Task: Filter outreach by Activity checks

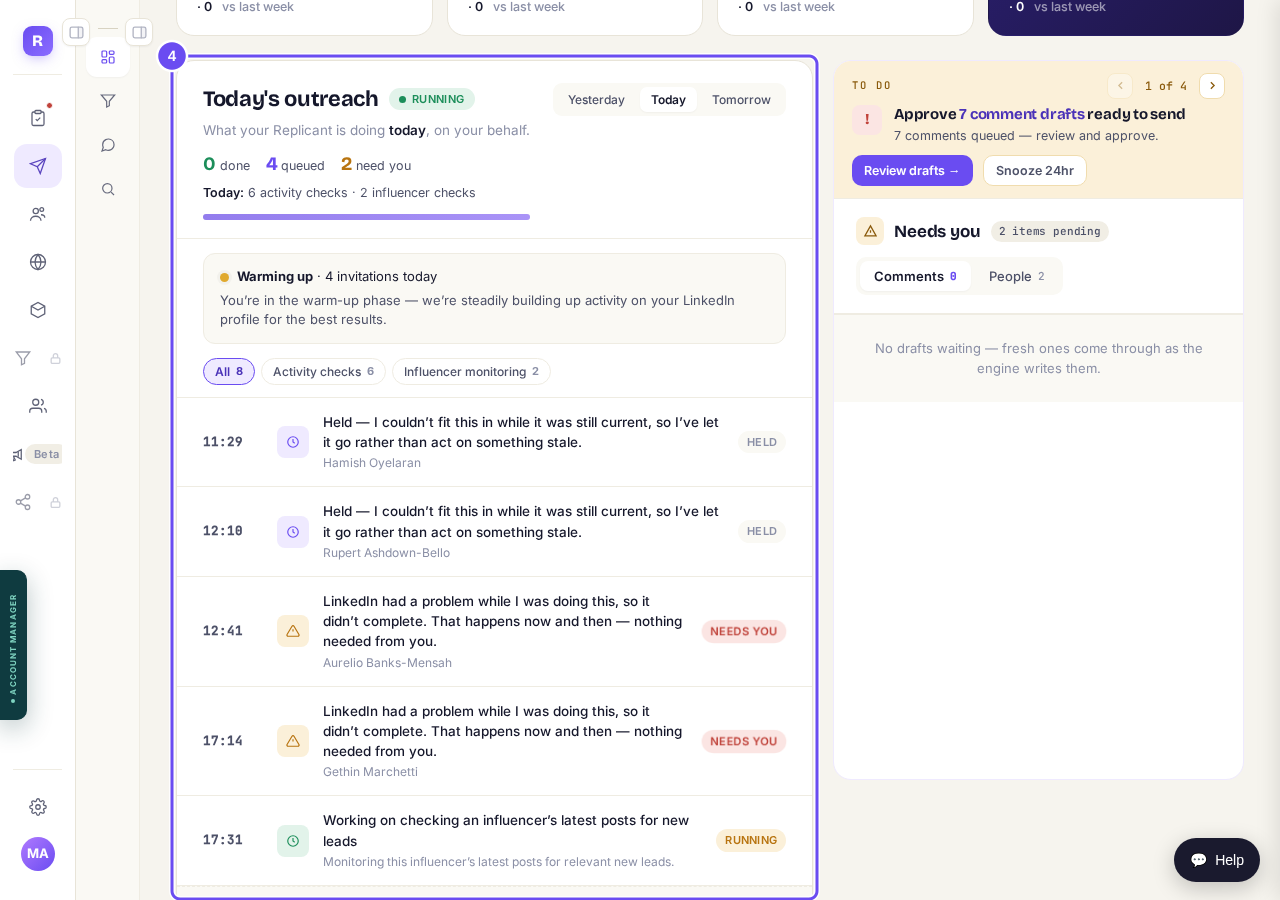Action: (x=323, y=372)
